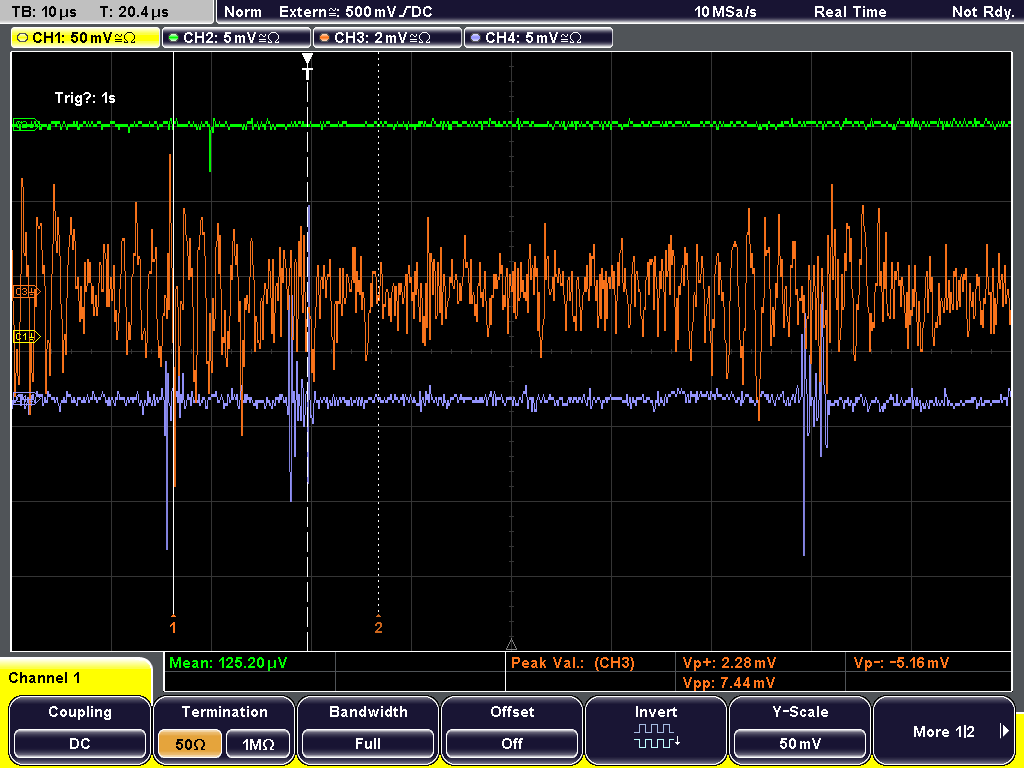Set termination to 1MΩ

258,744
